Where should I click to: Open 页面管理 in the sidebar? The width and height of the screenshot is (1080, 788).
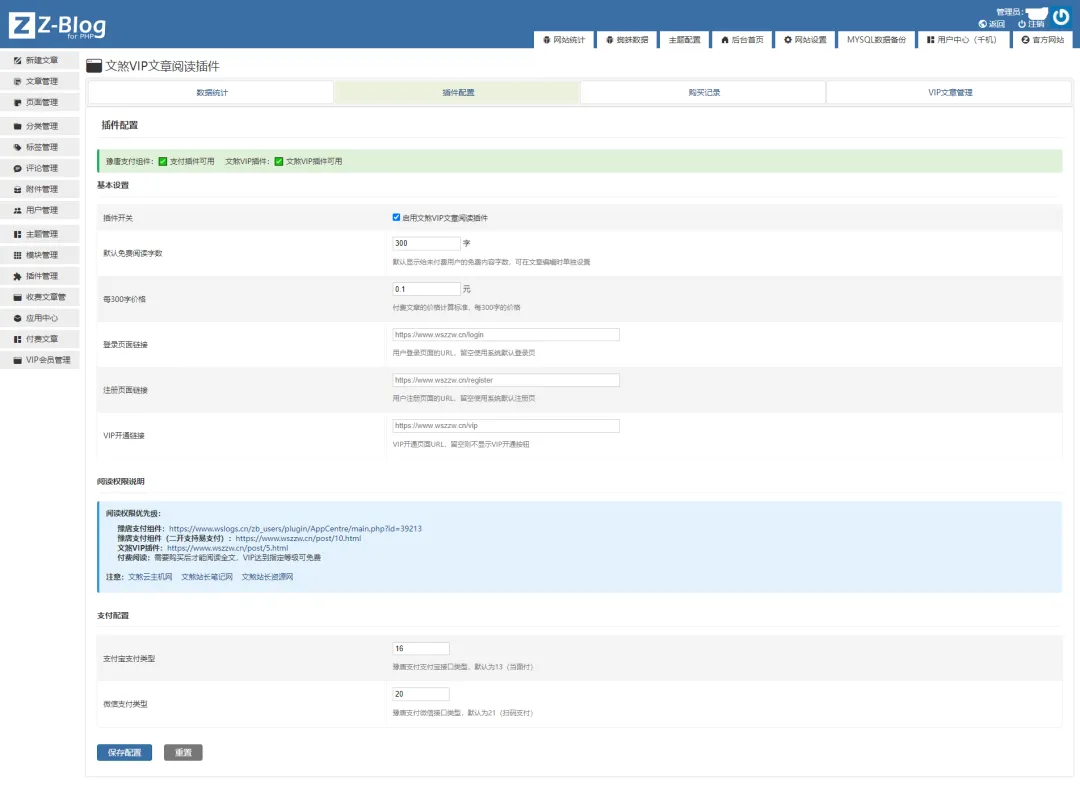(x=40, y=103)
